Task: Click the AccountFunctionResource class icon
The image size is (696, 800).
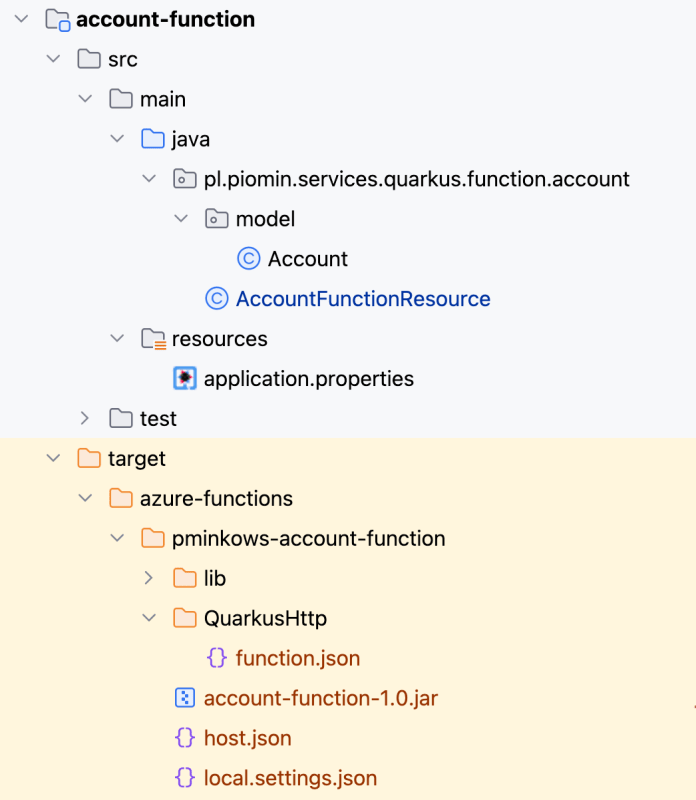Action: coord(216,299)
